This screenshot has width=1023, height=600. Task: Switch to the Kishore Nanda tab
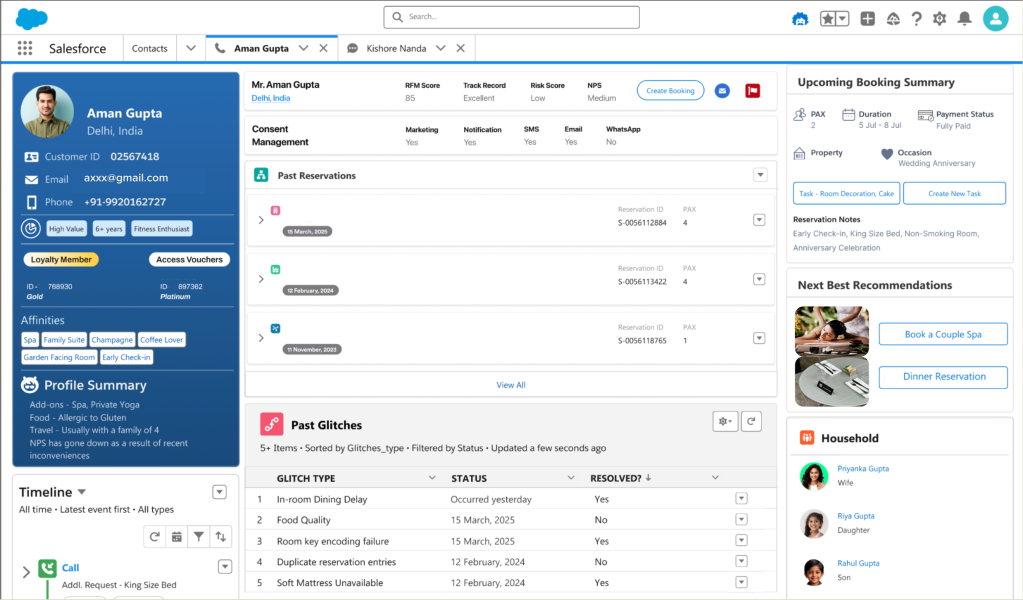[x=396, y=48]
